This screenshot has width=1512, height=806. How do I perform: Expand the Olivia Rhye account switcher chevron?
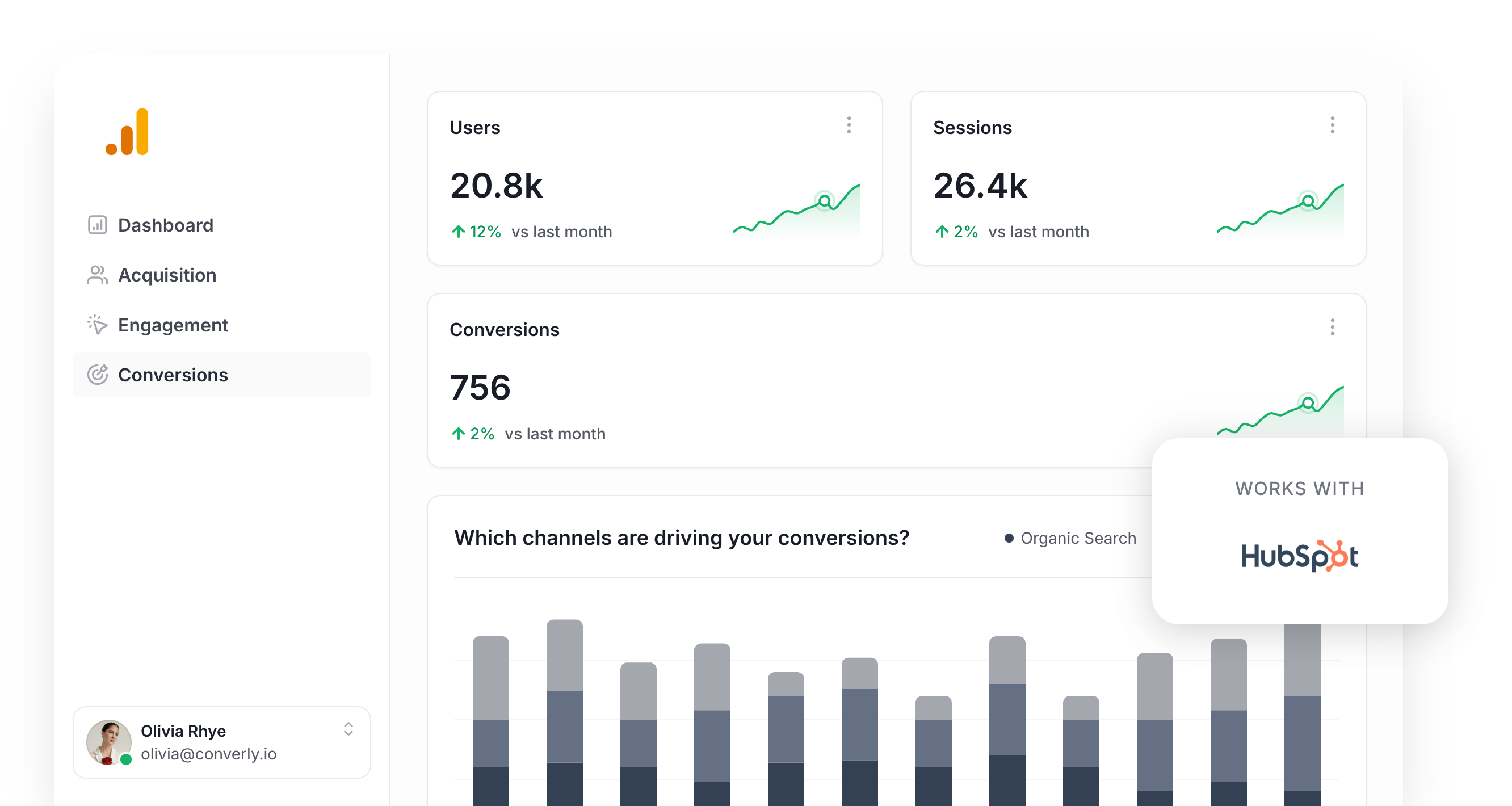click(x=348, y=729)
